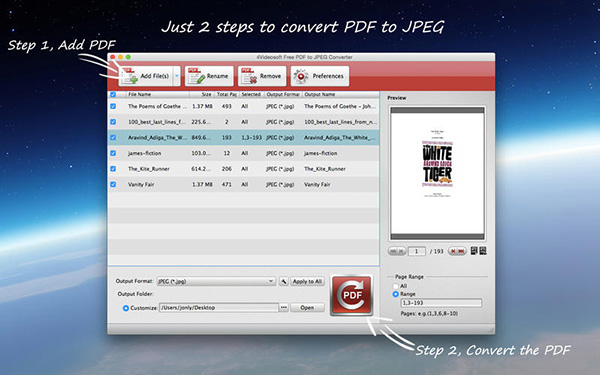Viewport: 600px width, 375px height.
Task: Toggle the select-all checkbox in the header
Action: pyautogui.click(x=113, y=94)
